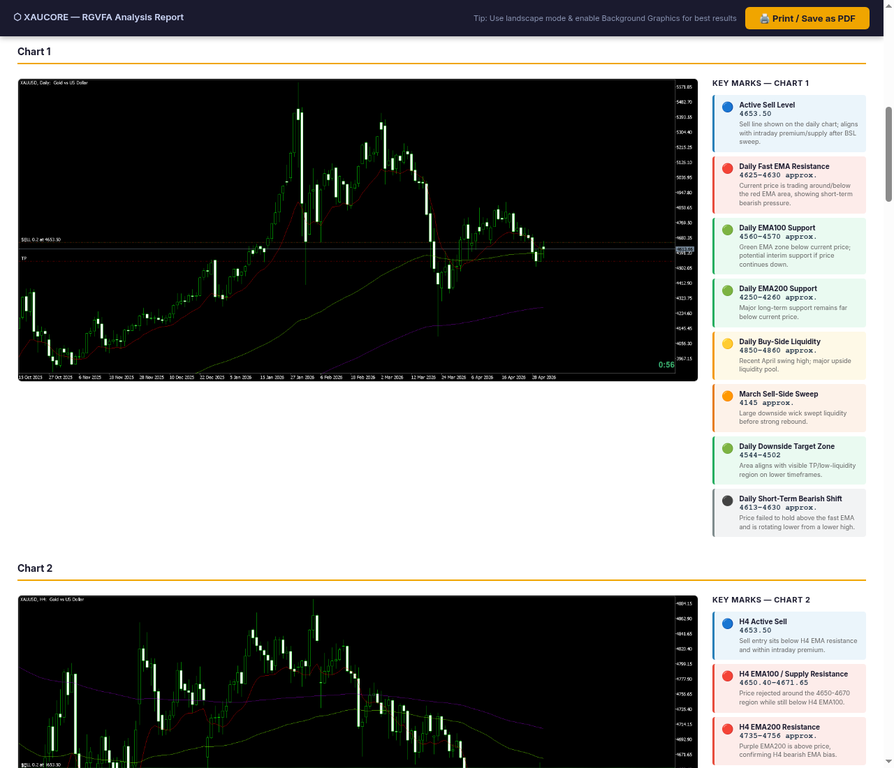Open the Chart 2 H4 XAUUSD chart image
This screenshot has height=768, width=894.
[357, 682]
